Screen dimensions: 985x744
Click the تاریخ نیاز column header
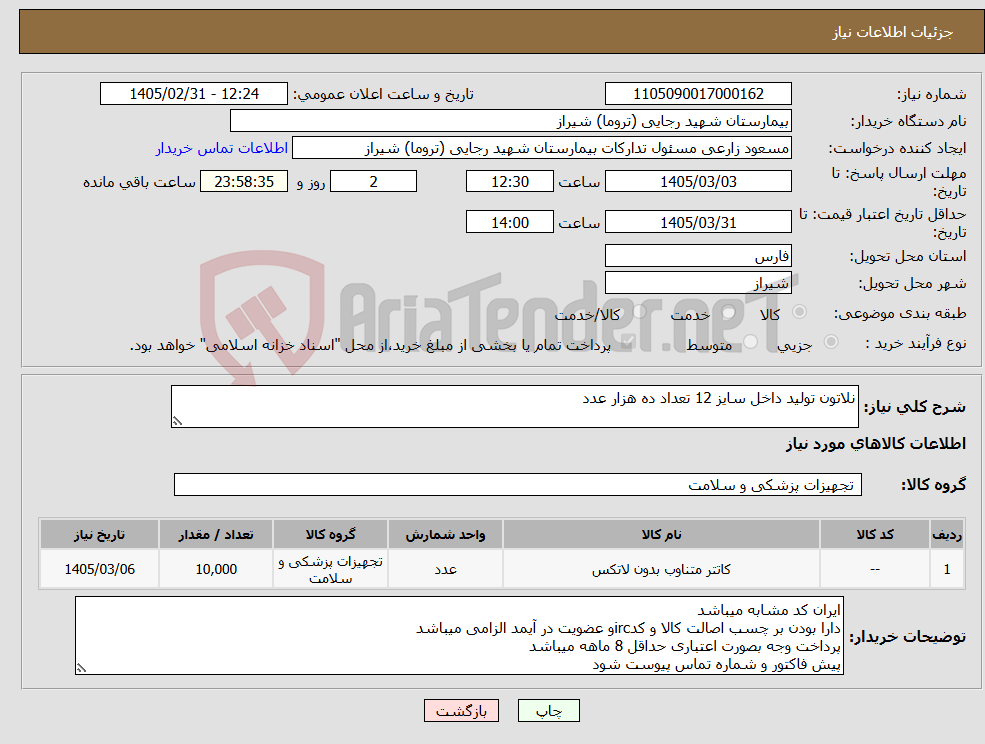click(99, 535)
